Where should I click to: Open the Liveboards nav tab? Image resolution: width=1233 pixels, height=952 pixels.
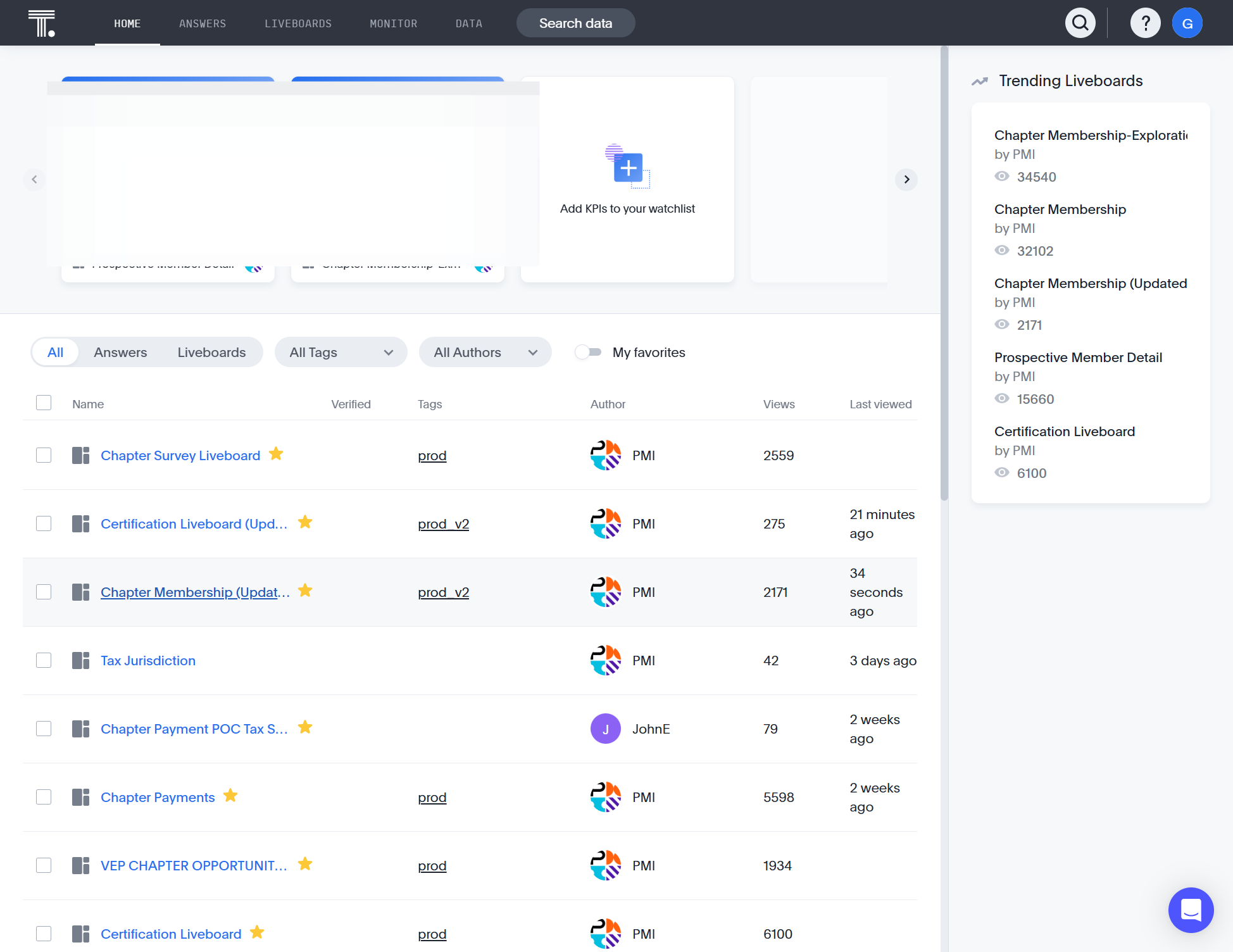pyautogui.click(x=298, y=23)
